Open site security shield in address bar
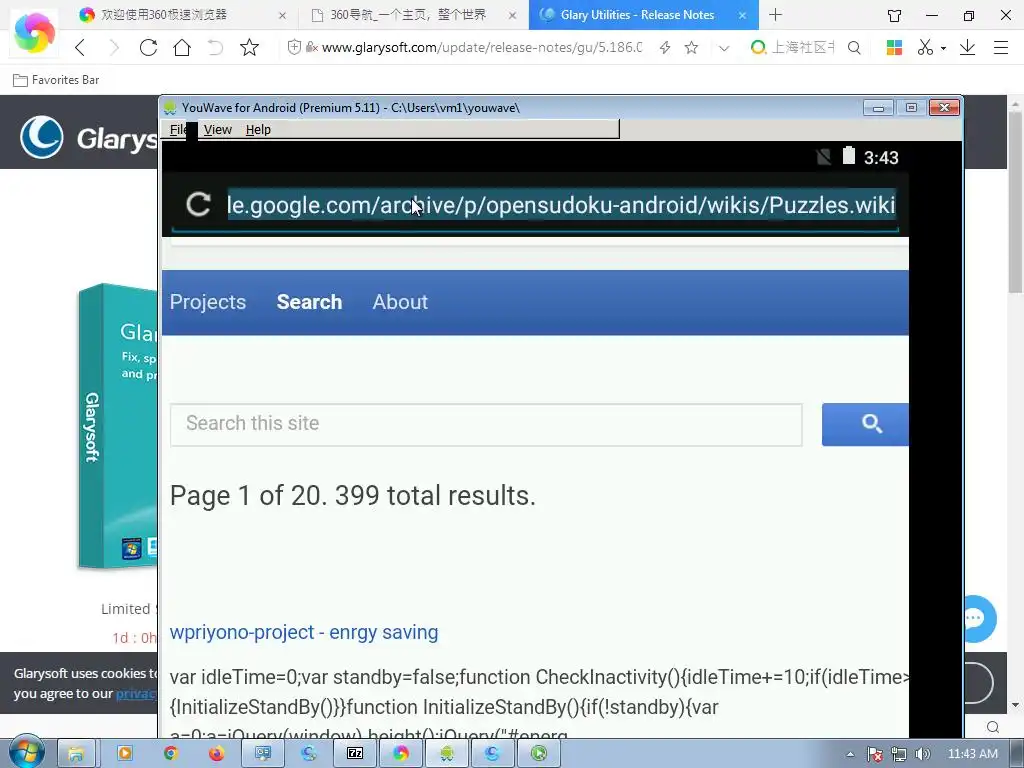The height and width of the screenshot is (768, 1024). [x=294, y=47]
